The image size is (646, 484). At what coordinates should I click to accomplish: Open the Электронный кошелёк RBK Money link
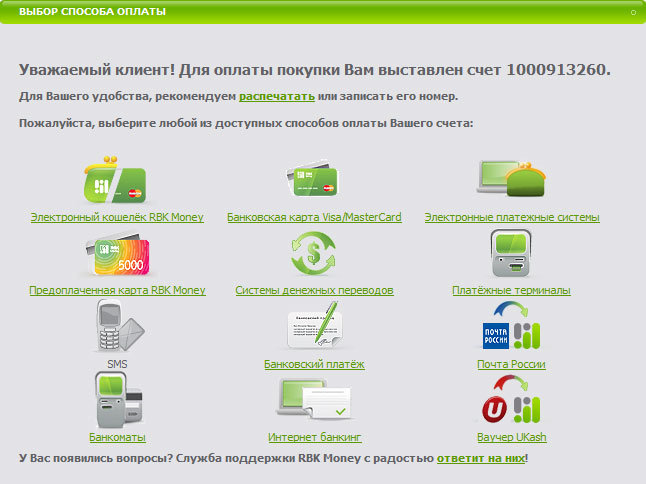(117, 217)
